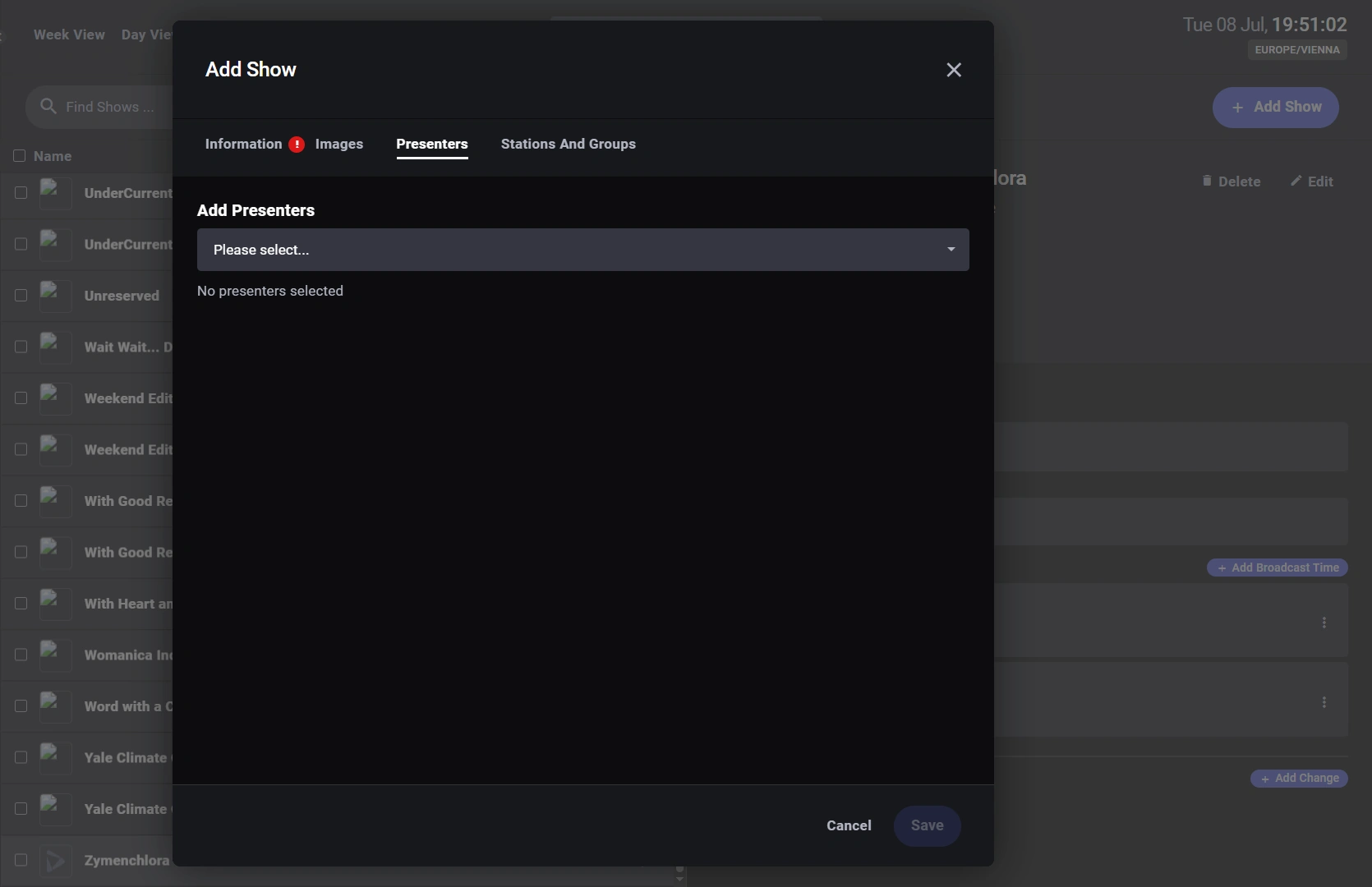Click the second Yale Climate show name

[128, 809]
